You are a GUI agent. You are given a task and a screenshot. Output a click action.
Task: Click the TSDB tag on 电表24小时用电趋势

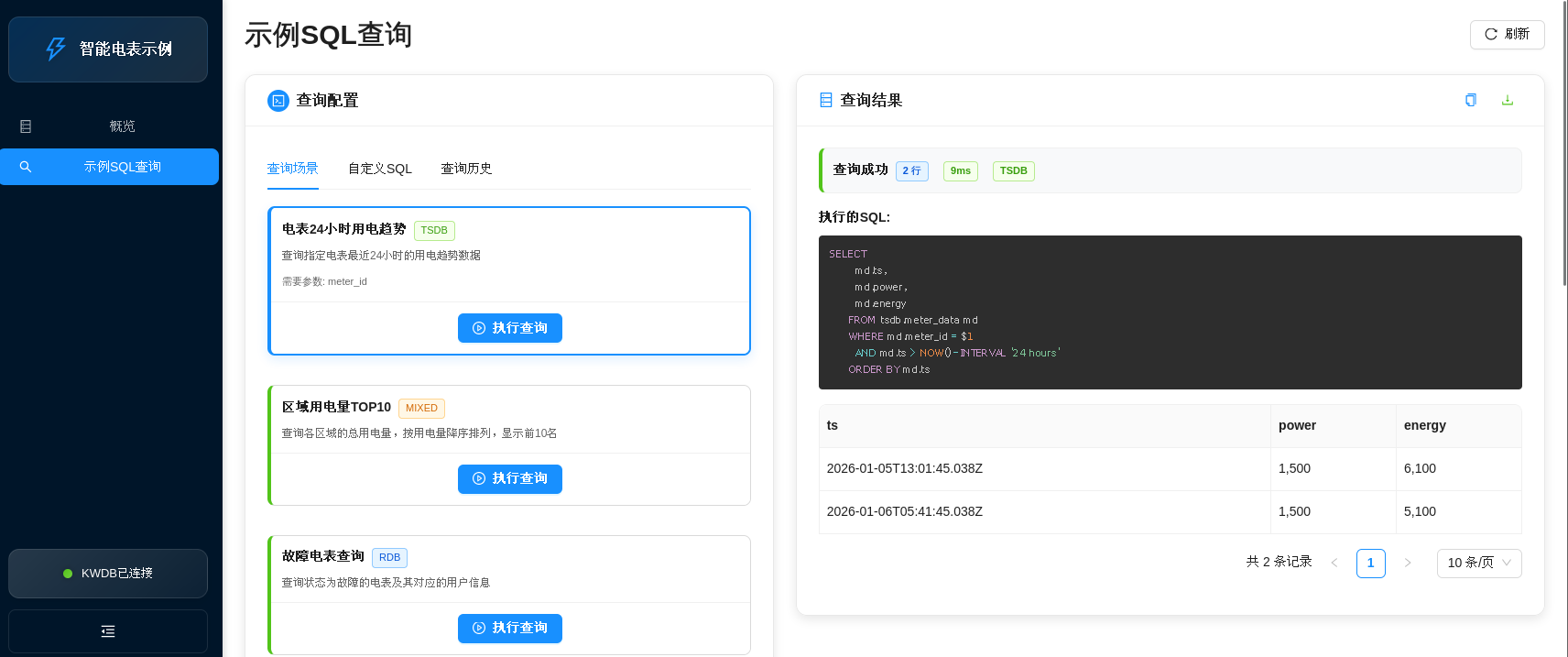pos(434,230)
